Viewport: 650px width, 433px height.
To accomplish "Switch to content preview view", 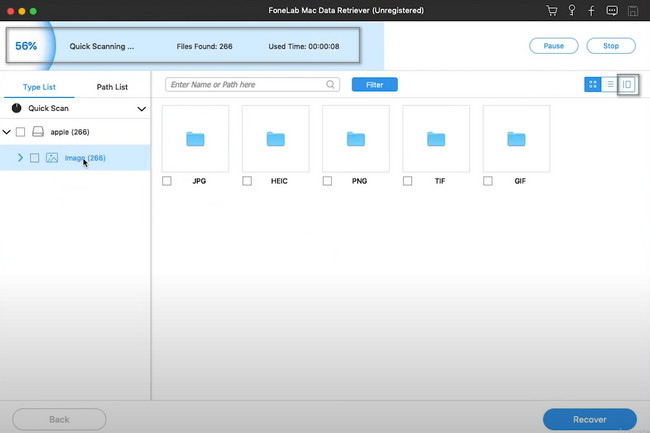I will pos(627,85).
